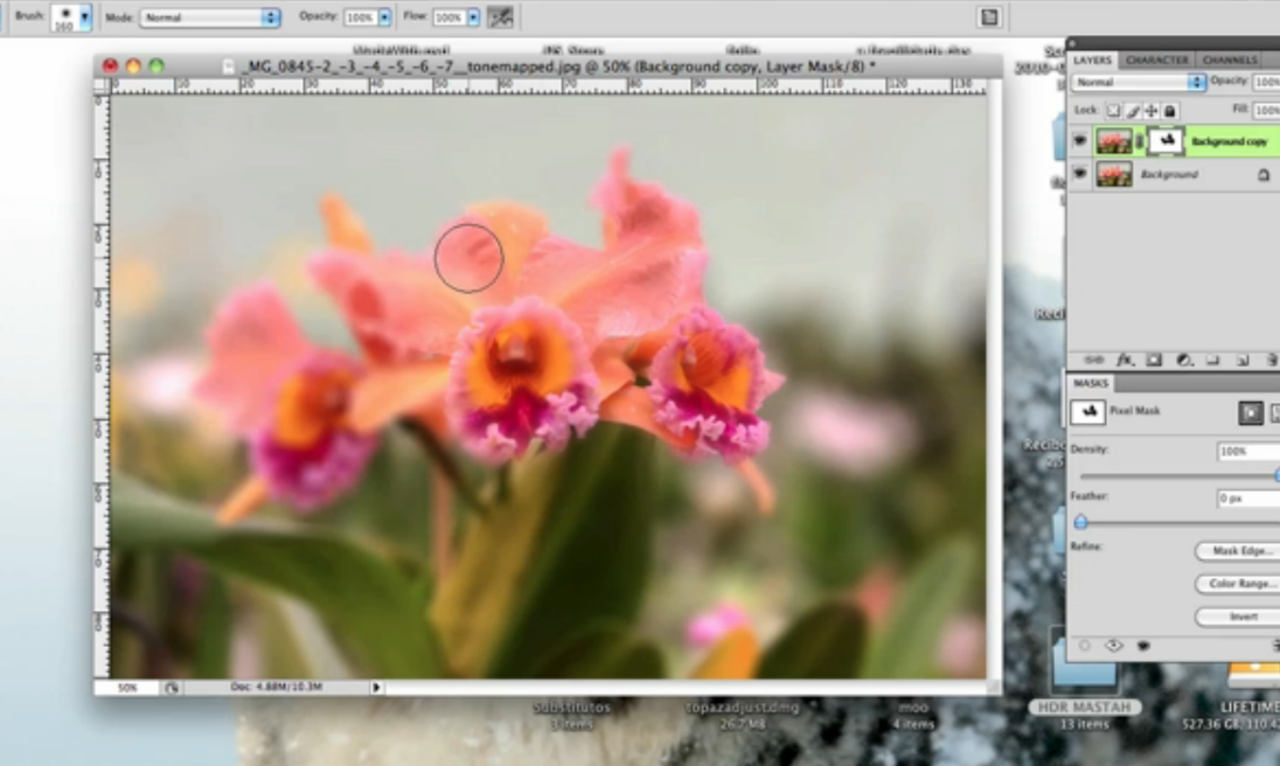Click the fx layer style icon

tap(1124, 359)
